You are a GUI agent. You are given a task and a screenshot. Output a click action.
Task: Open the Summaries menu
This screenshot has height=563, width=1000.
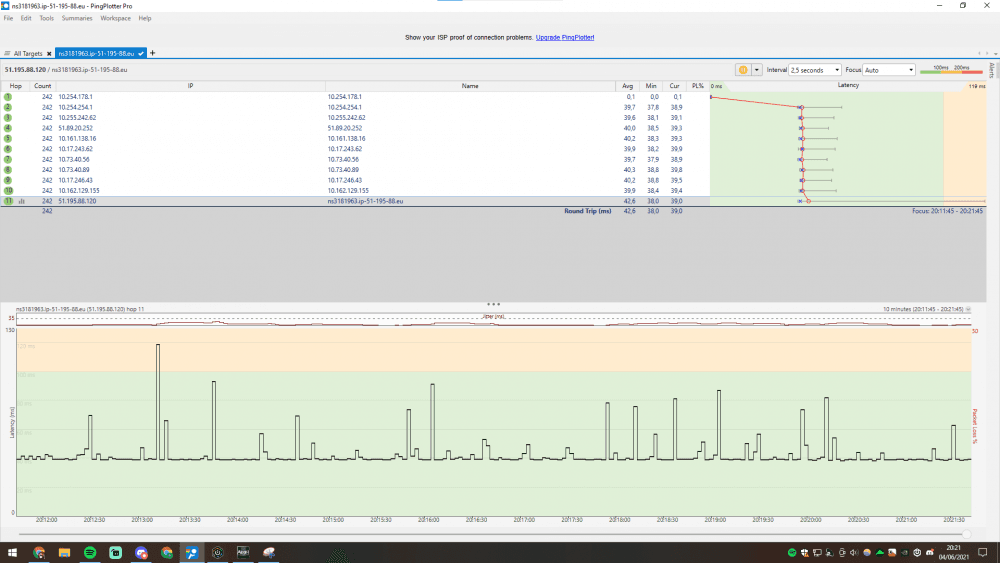pos(77,18)
